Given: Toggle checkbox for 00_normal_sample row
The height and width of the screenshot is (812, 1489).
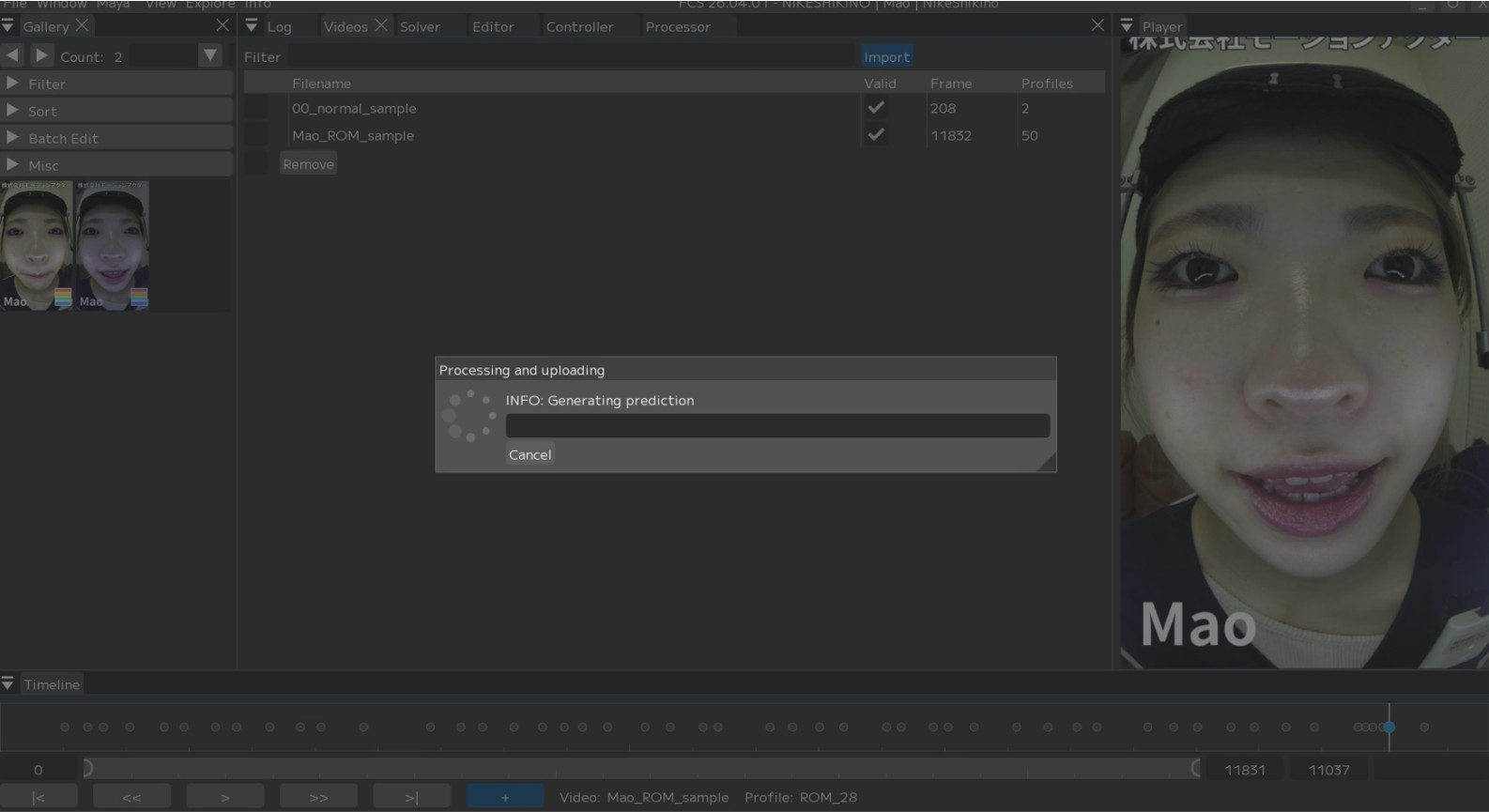Looking at the screenshot, I should coord(256,108).
